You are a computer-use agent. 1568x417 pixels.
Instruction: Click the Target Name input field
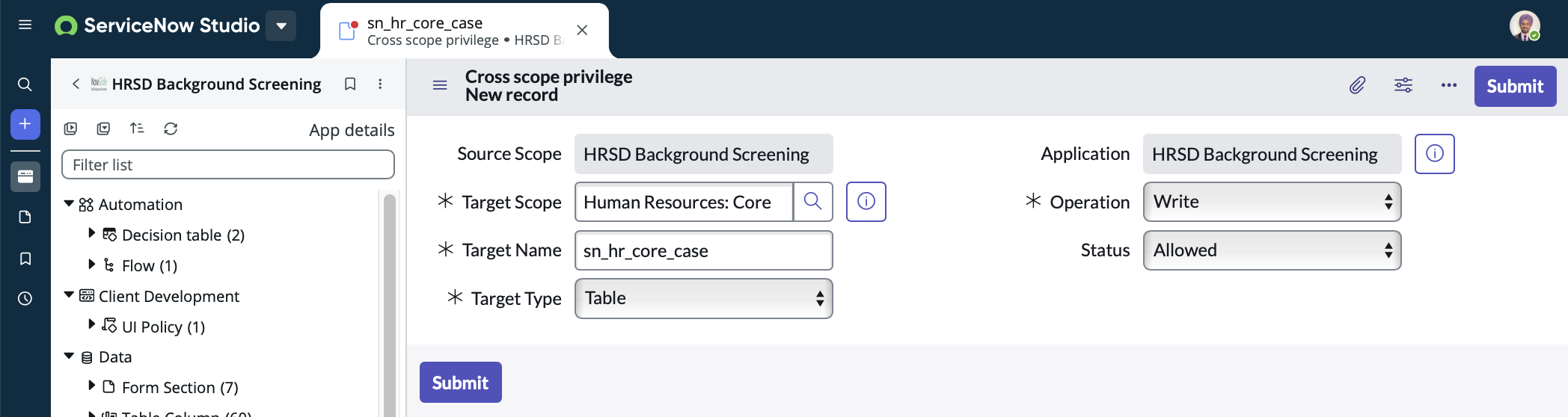click(x=703, y=250)
